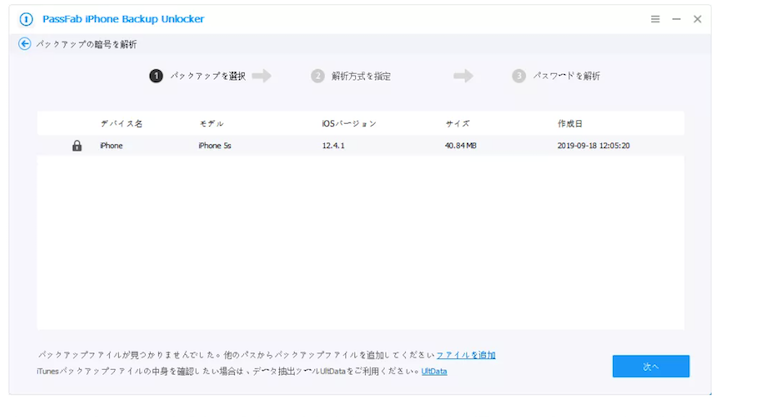Image resolution: width=765 pixels, height=417 pixels.
Task: Select step 1 バックアップを選択
Action: [x=198, y=76]
